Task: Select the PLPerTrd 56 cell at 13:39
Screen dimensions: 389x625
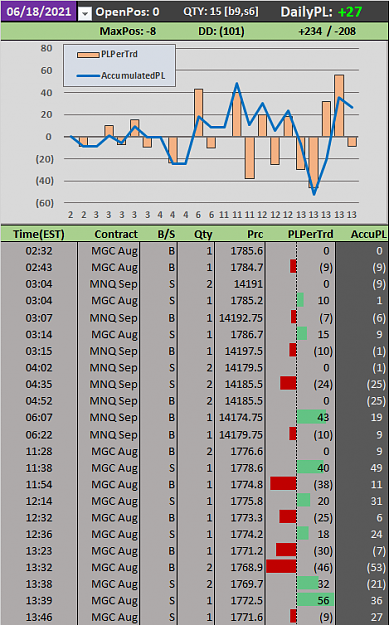Action: 301,601
